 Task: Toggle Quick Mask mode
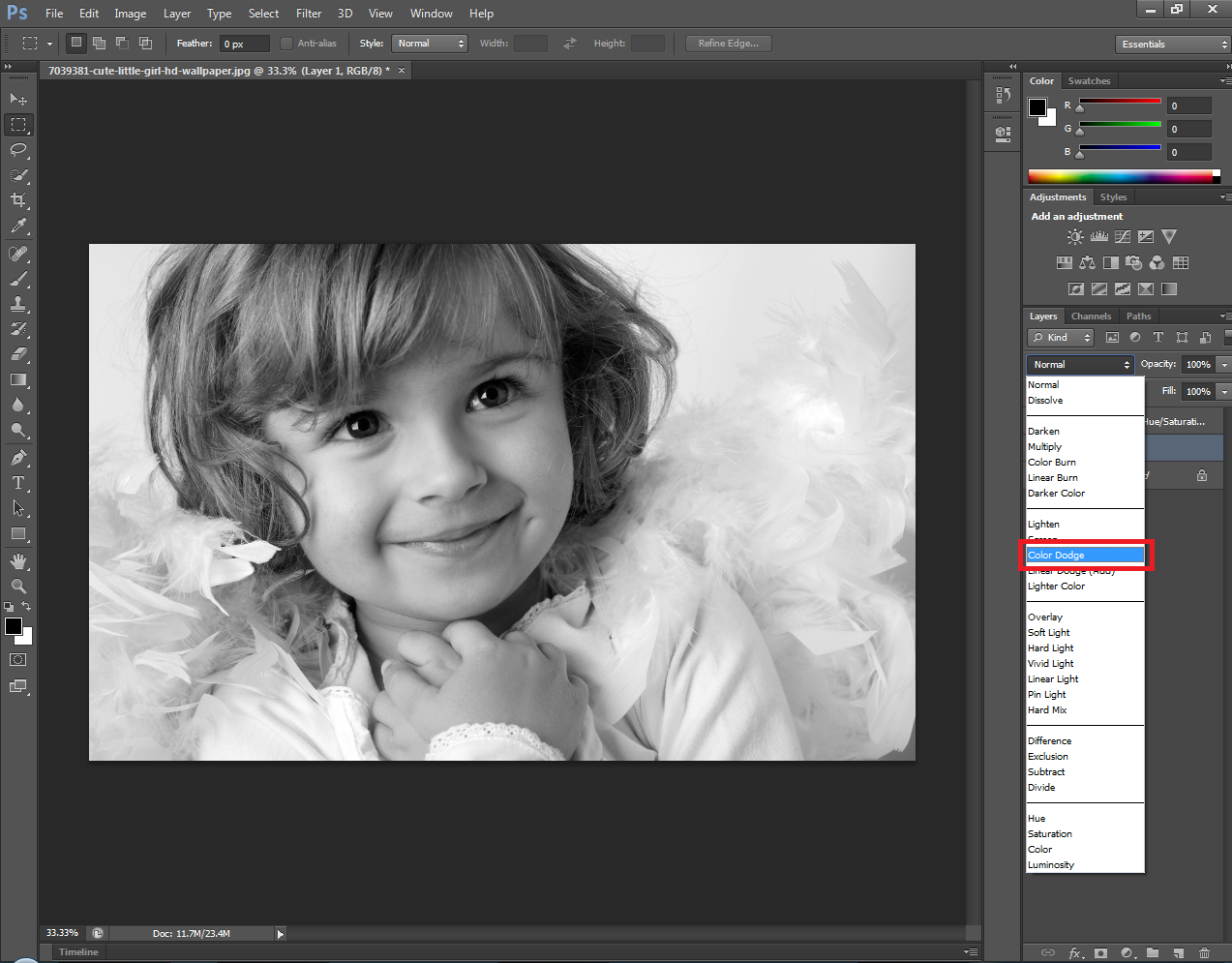[18, 660]
